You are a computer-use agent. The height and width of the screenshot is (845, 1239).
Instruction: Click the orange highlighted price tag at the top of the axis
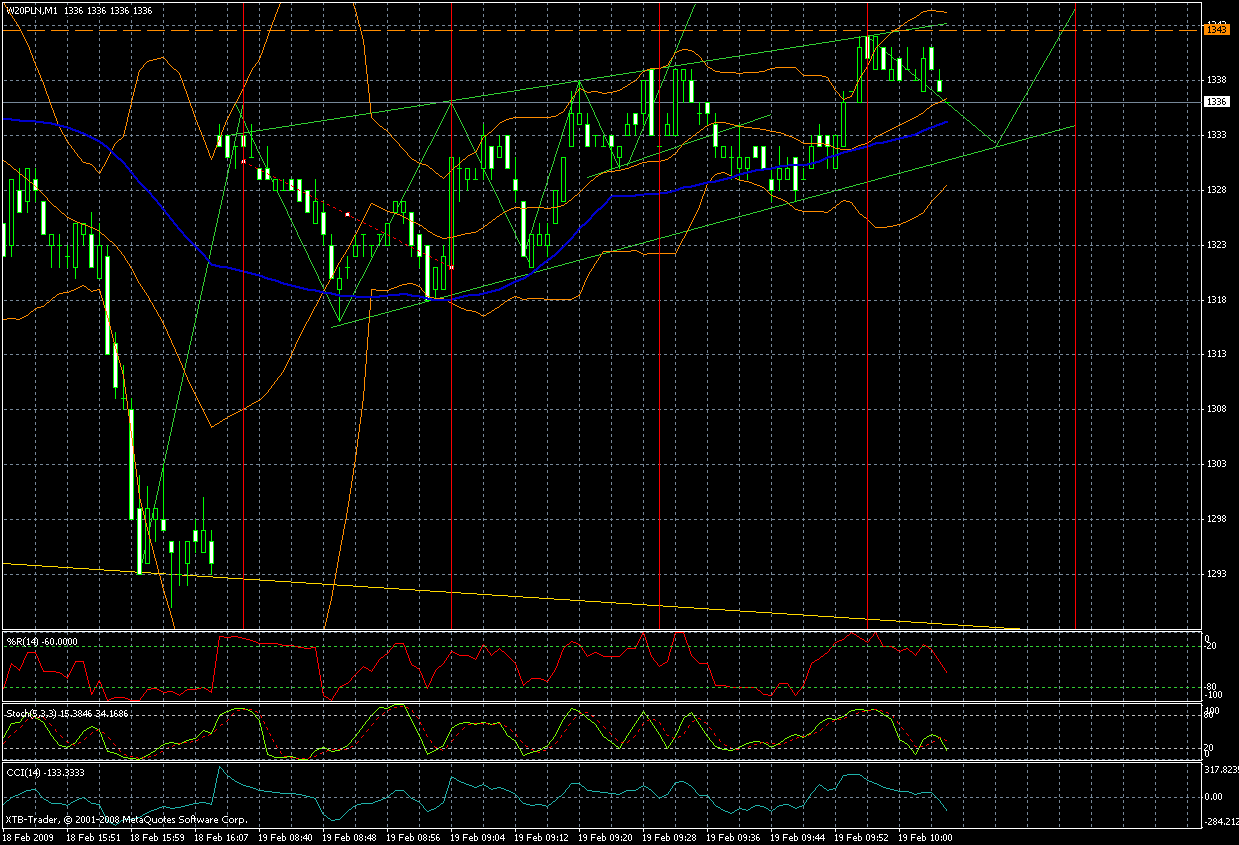click(x=1217, y=30)
